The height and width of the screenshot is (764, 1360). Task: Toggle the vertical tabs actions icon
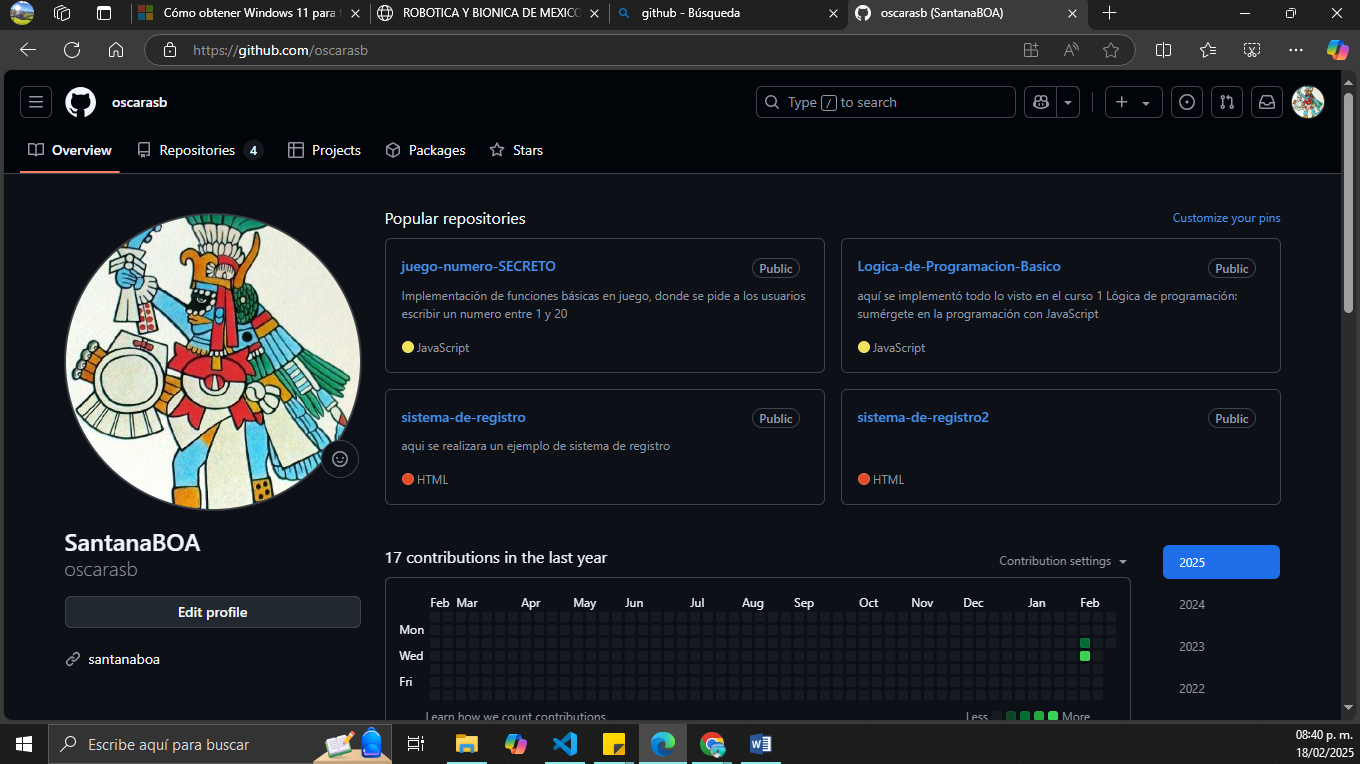point(104,13)
